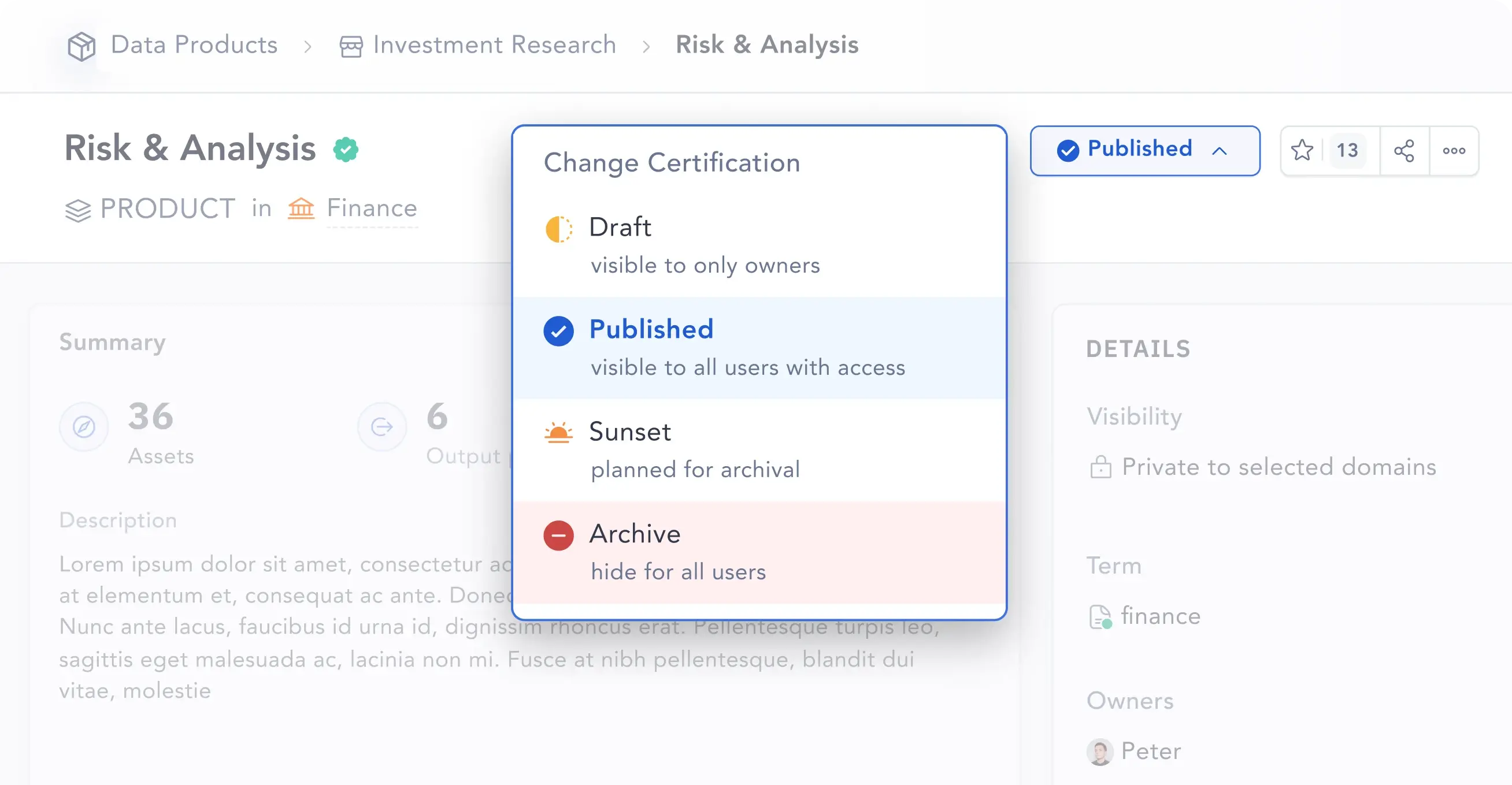Click the Finance bank building icon

click(x=301, y=209)
